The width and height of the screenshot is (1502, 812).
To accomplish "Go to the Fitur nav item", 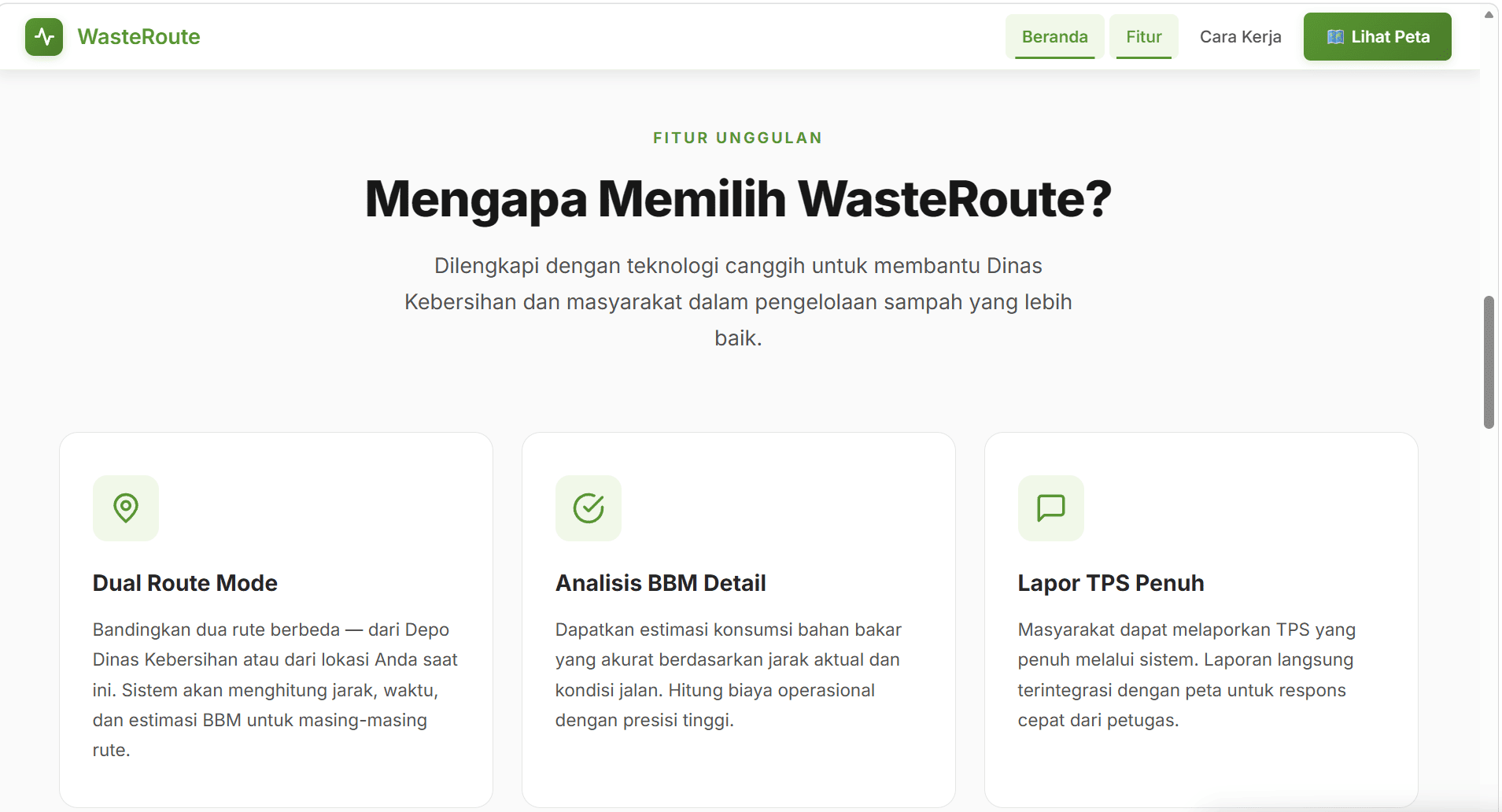I will pos(1143,37).
